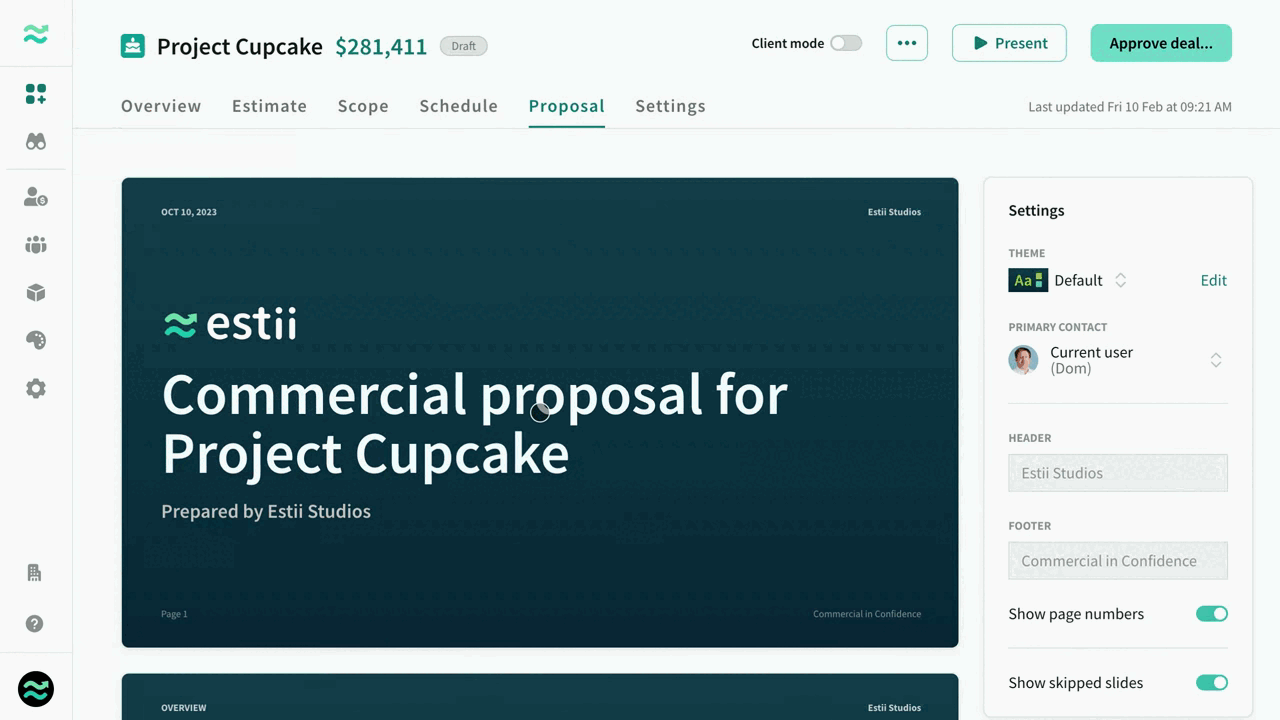This screenshot has width=1280, height=720.
Task: Open the help question mark icon
Action: 35,624
